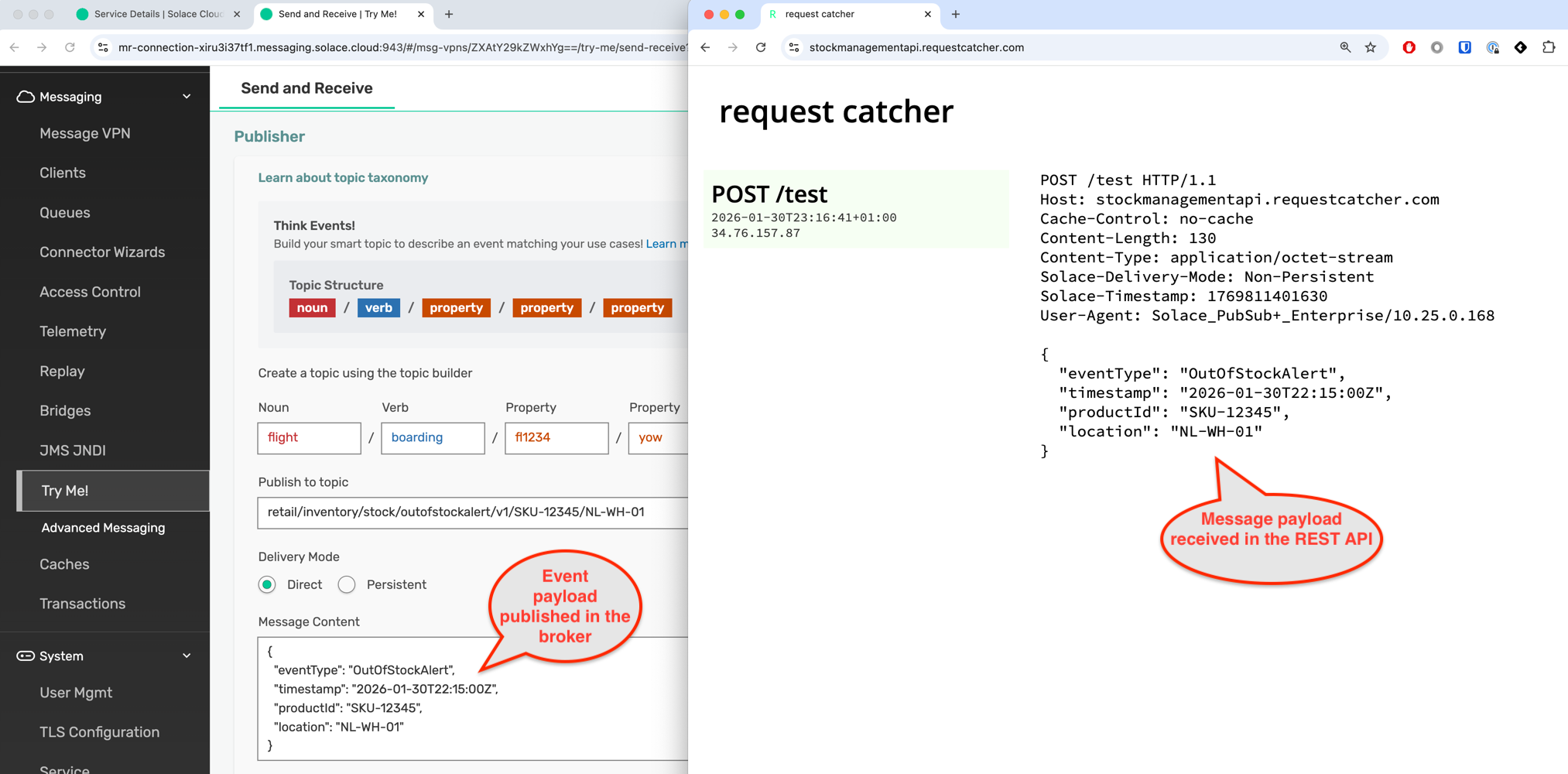This screenshot has height=774, width=1568.
Task: Open a new tab with the plus button
Action: 955,14
